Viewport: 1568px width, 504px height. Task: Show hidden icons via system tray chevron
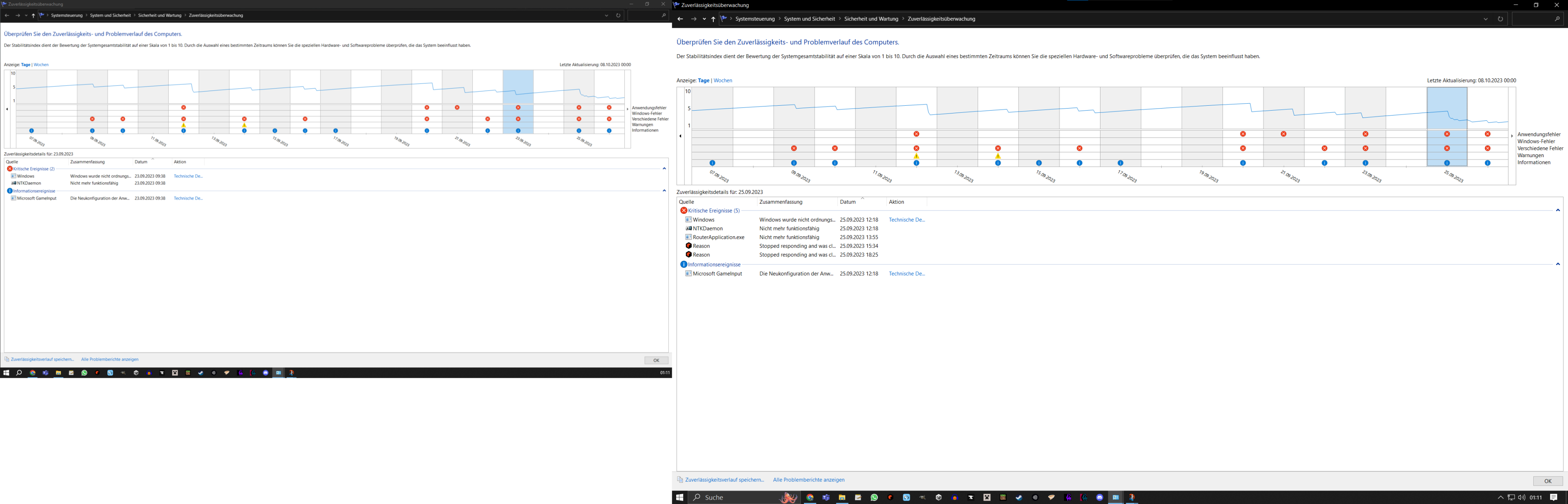[1501, 497]
